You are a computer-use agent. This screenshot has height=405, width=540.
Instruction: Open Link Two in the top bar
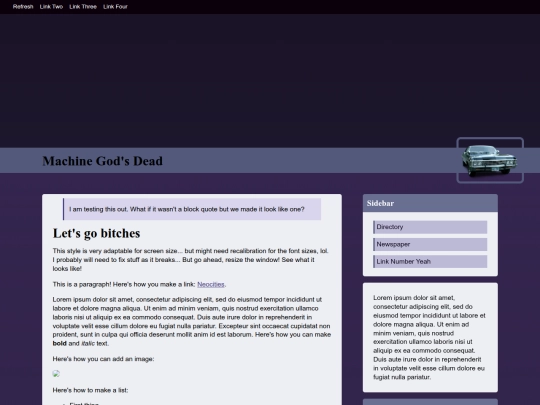(x=51, y=7)
